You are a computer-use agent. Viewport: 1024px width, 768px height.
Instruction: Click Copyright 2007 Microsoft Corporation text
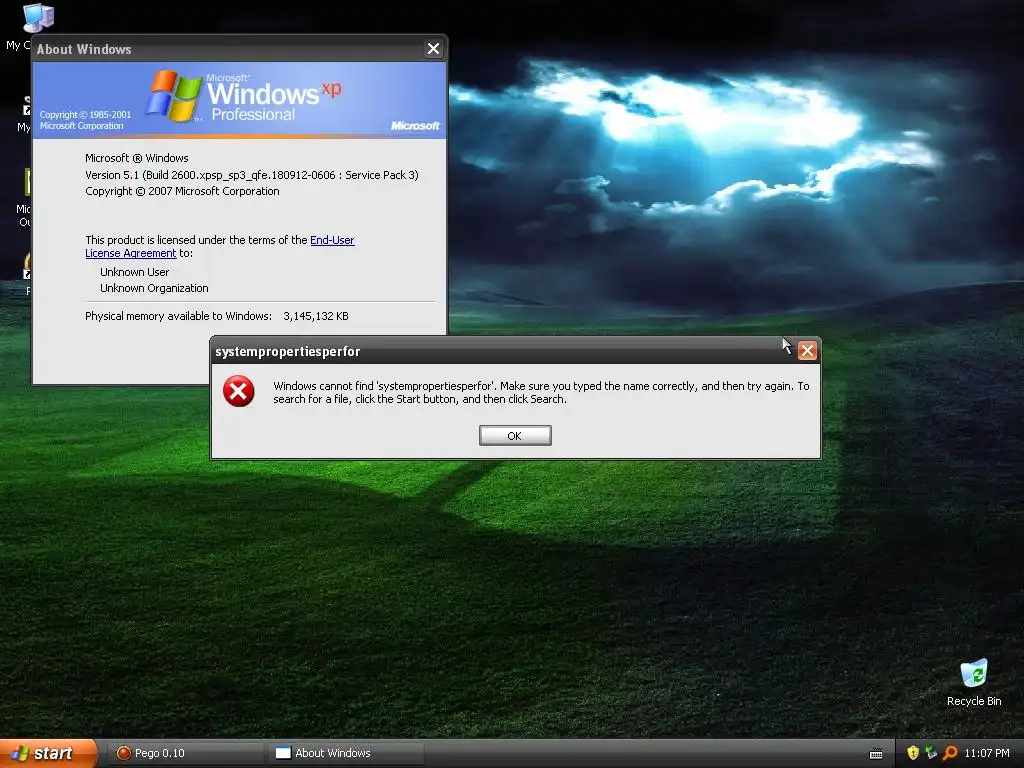[182, 191]
